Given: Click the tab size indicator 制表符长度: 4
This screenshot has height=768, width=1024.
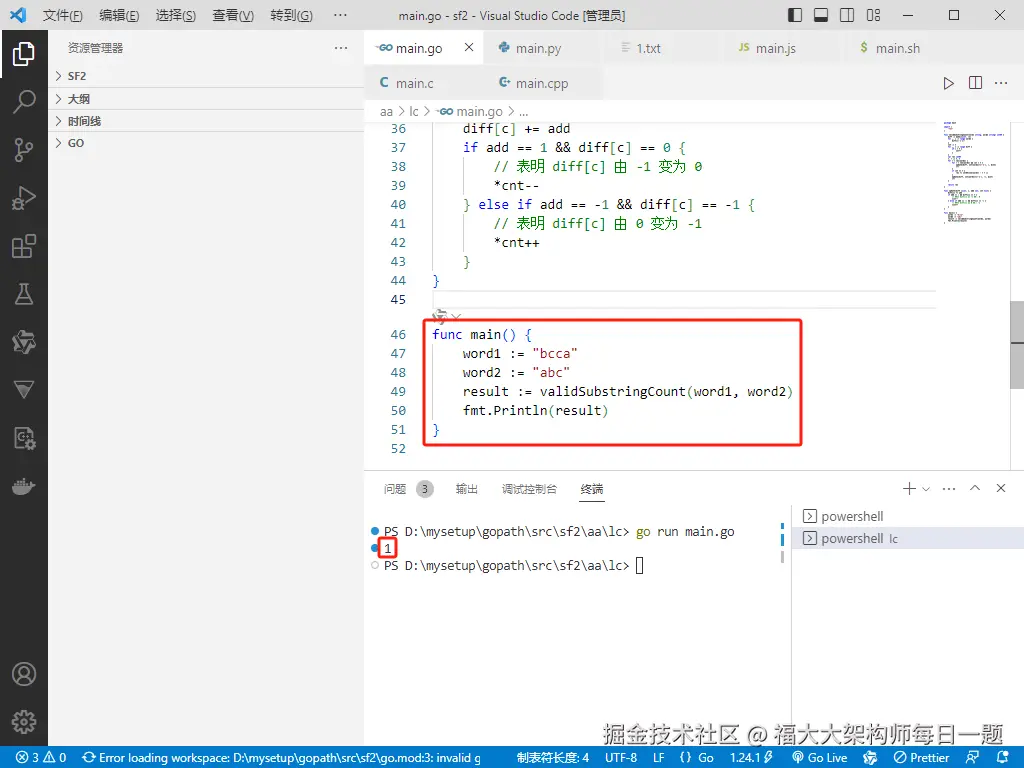Looking at the screenshot, I should (552, 758).
